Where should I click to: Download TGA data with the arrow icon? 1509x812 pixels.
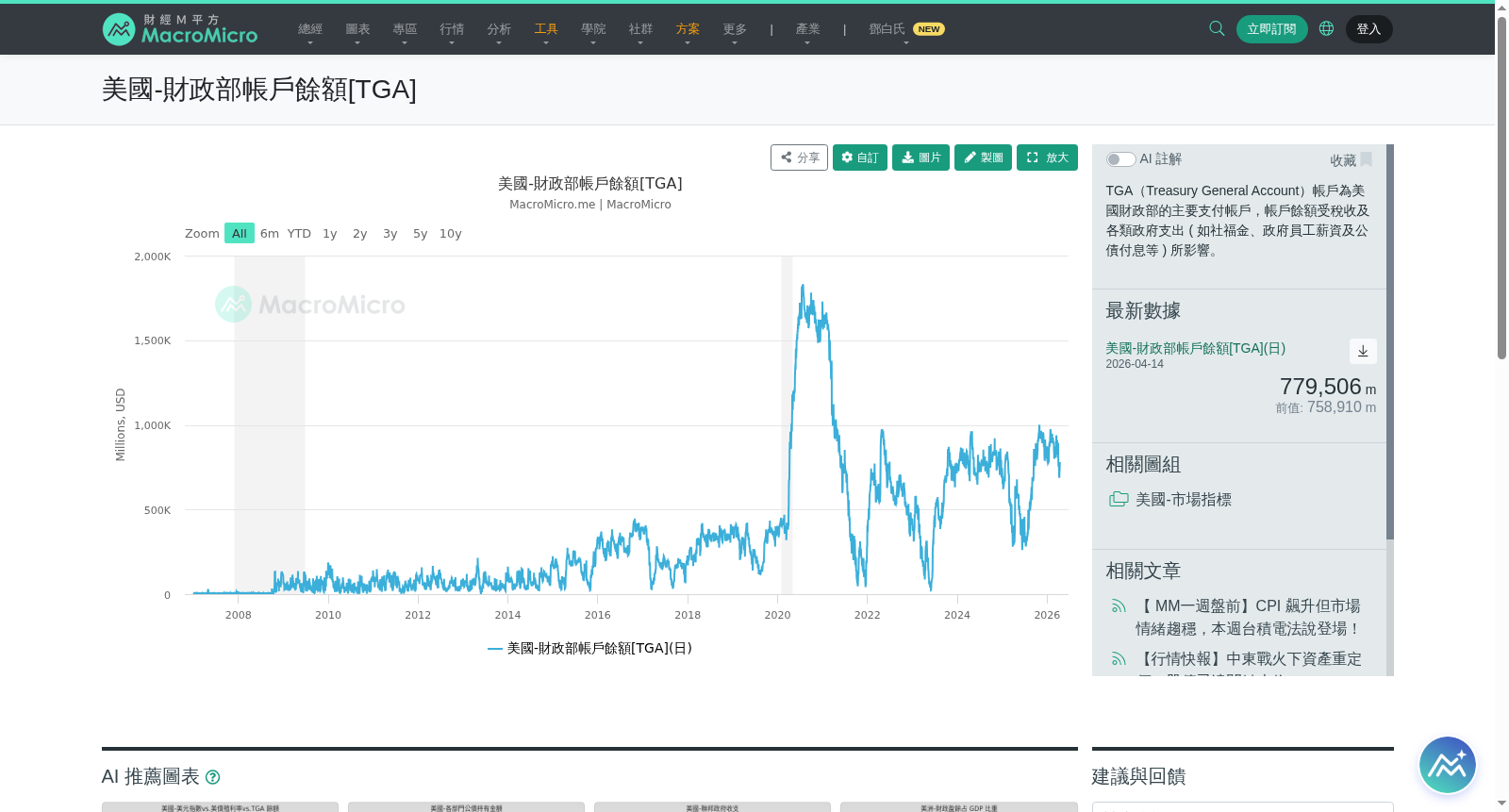click(x=1363, y=351)
